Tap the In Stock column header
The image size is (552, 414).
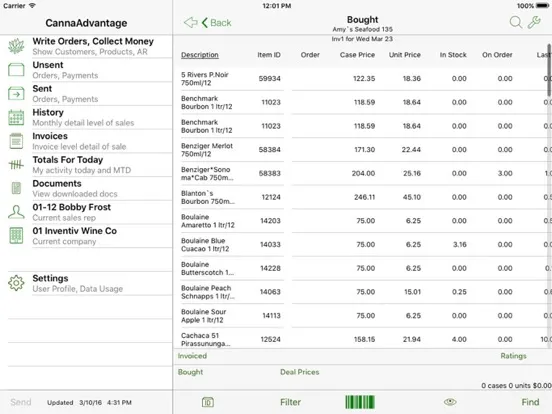[x=453, y=55]
